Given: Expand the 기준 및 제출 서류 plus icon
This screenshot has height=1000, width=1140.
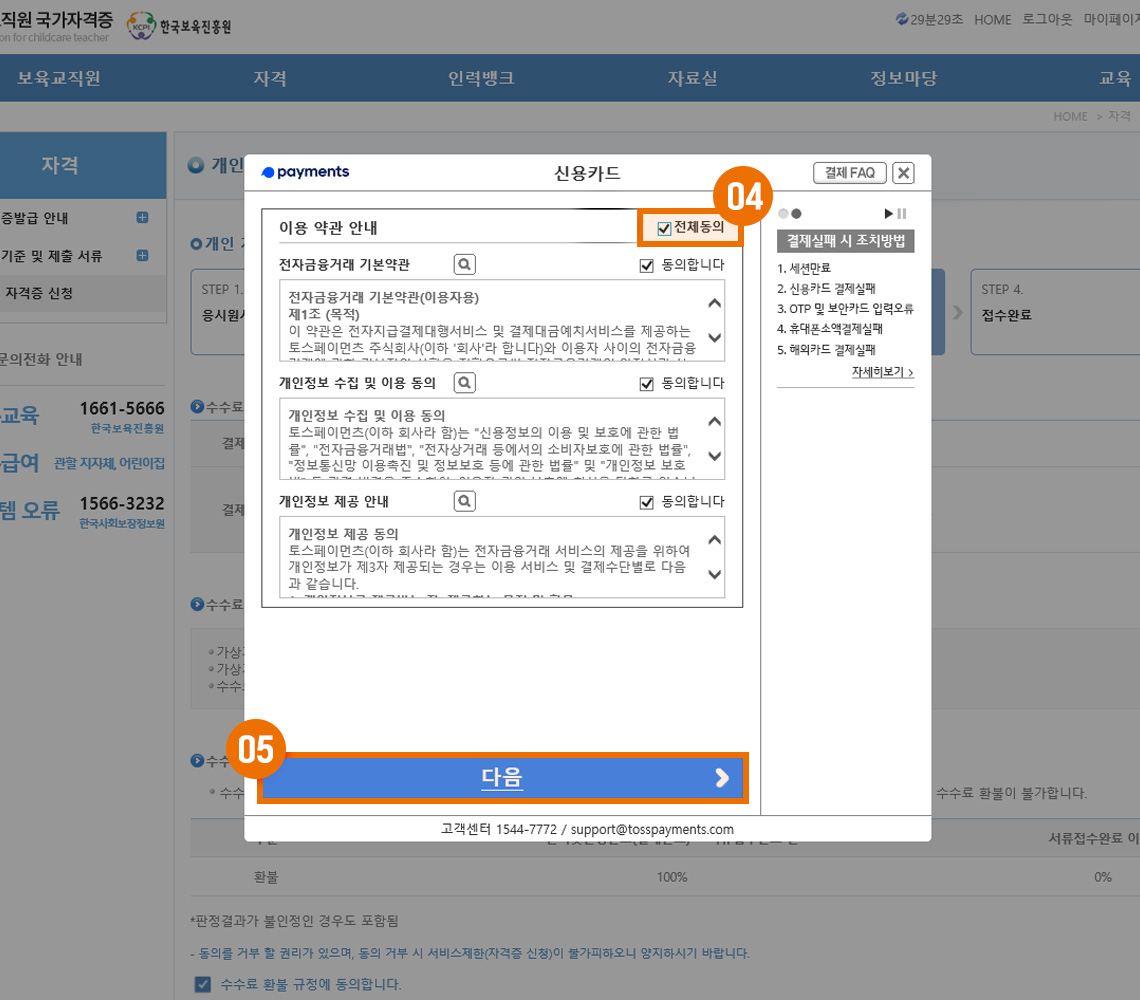Looking at the screenshot, I should [142, 256].
